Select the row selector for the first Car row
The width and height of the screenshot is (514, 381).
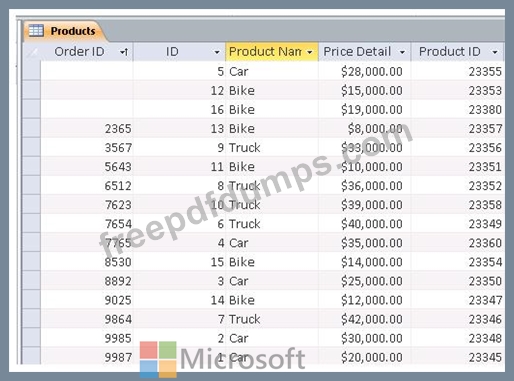[x=32, y=71]
